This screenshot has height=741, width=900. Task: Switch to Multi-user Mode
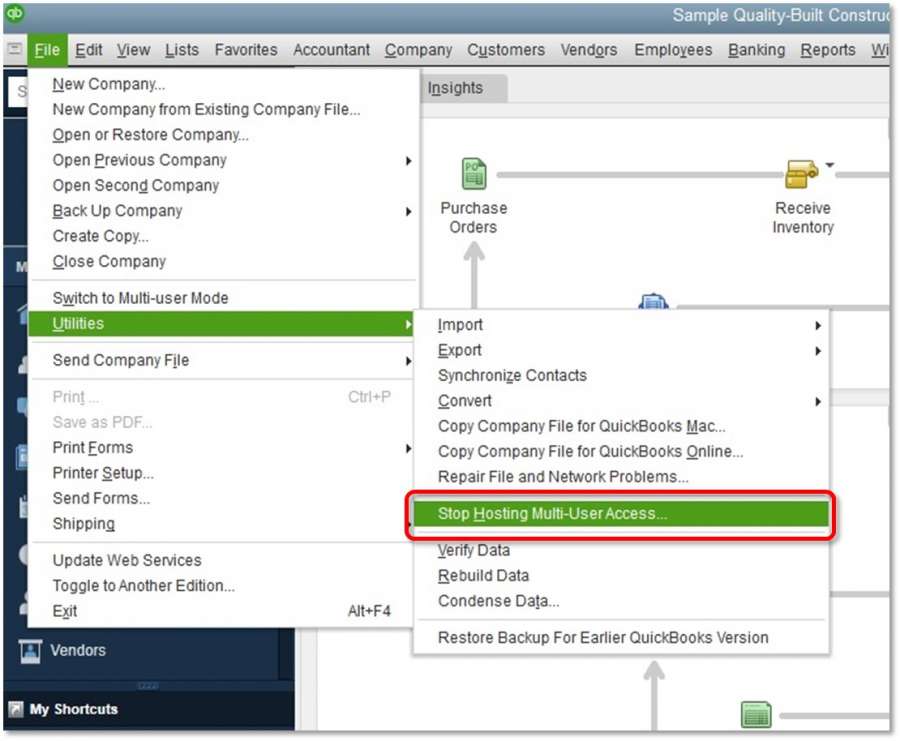(x=140, y=298)
